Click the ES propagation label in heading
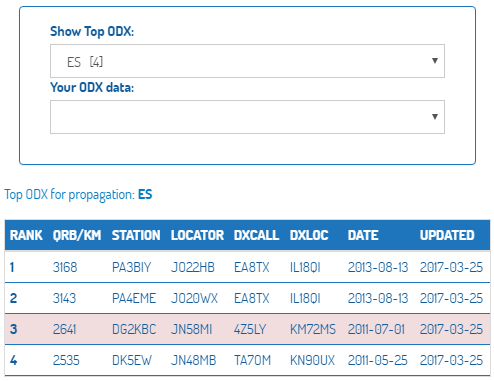This screenshot has width=494, height=381. point(145,194)
